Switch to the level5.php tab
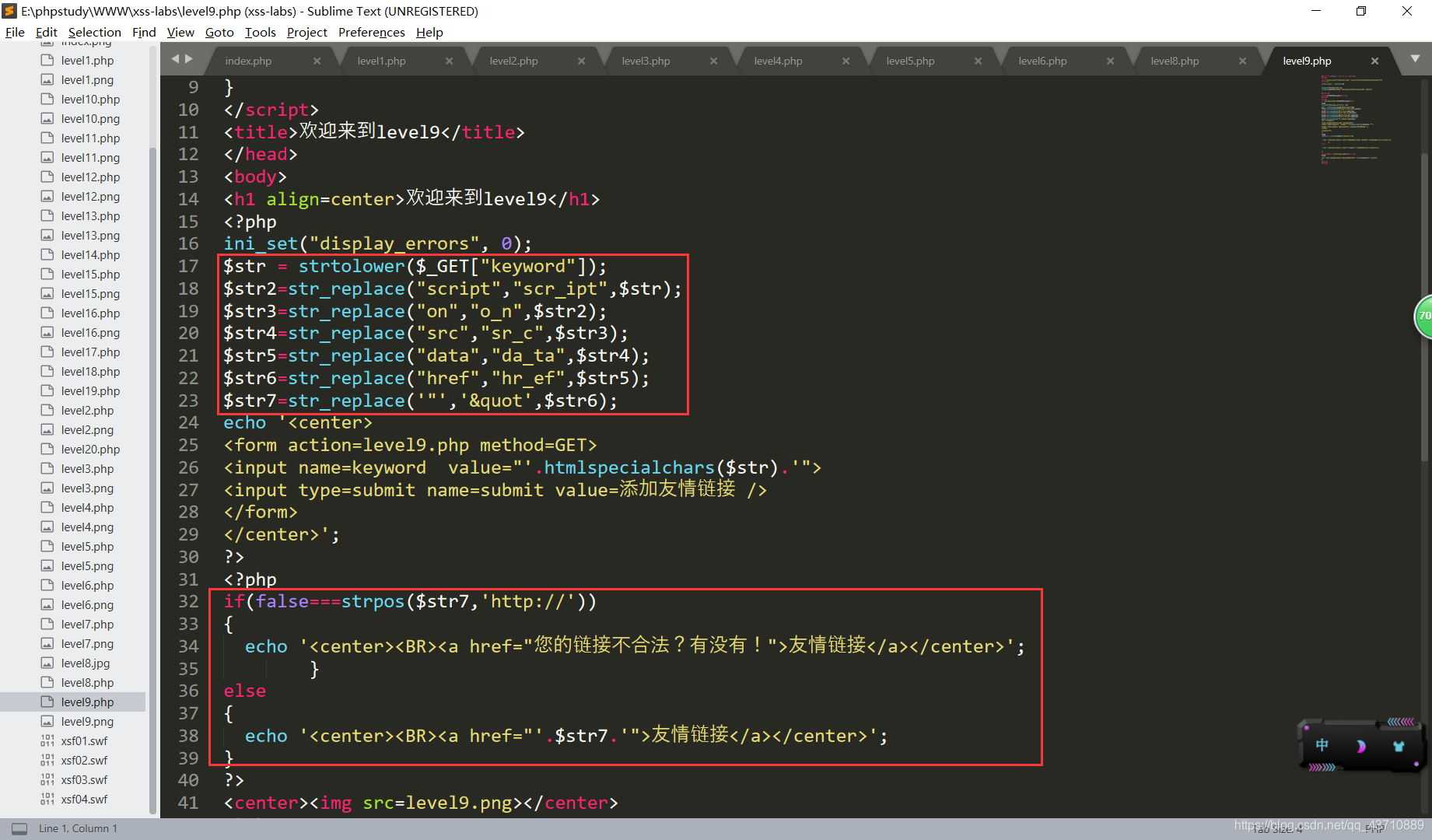 [910, 61]
